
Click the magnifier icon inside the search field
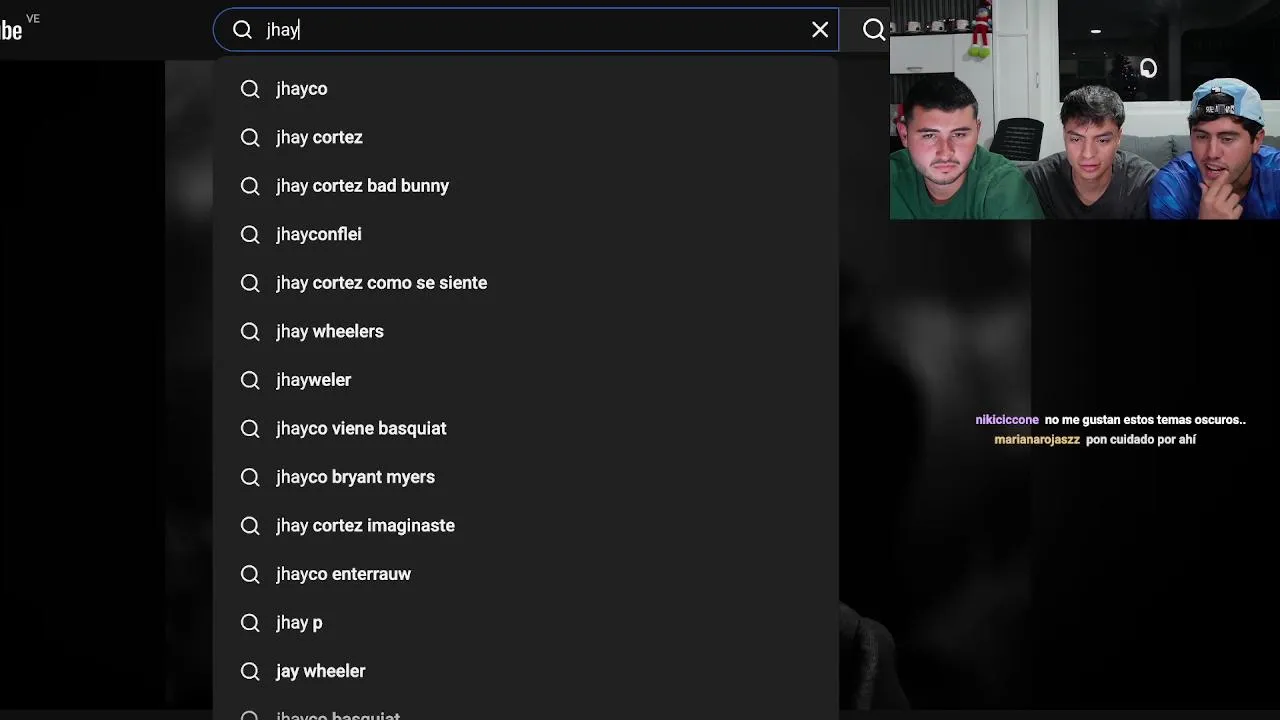[242, 30]
